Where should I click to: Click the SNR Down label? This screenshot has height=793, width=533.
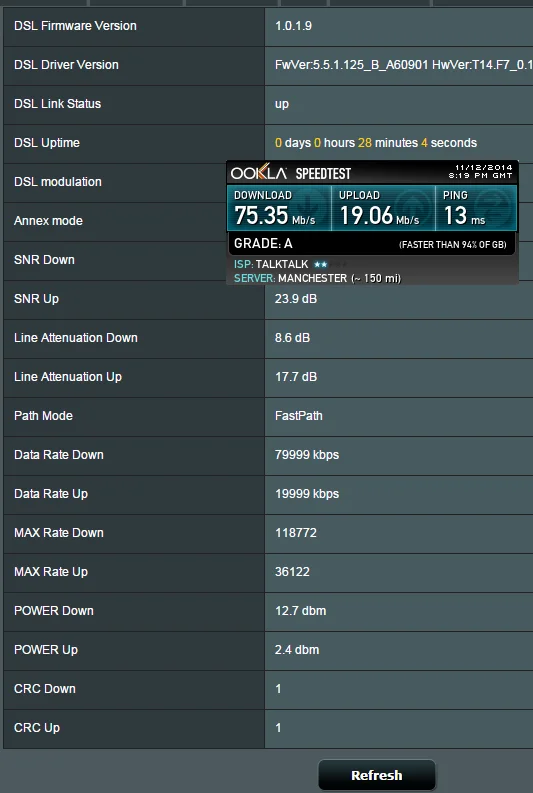[x=44, y=259]
